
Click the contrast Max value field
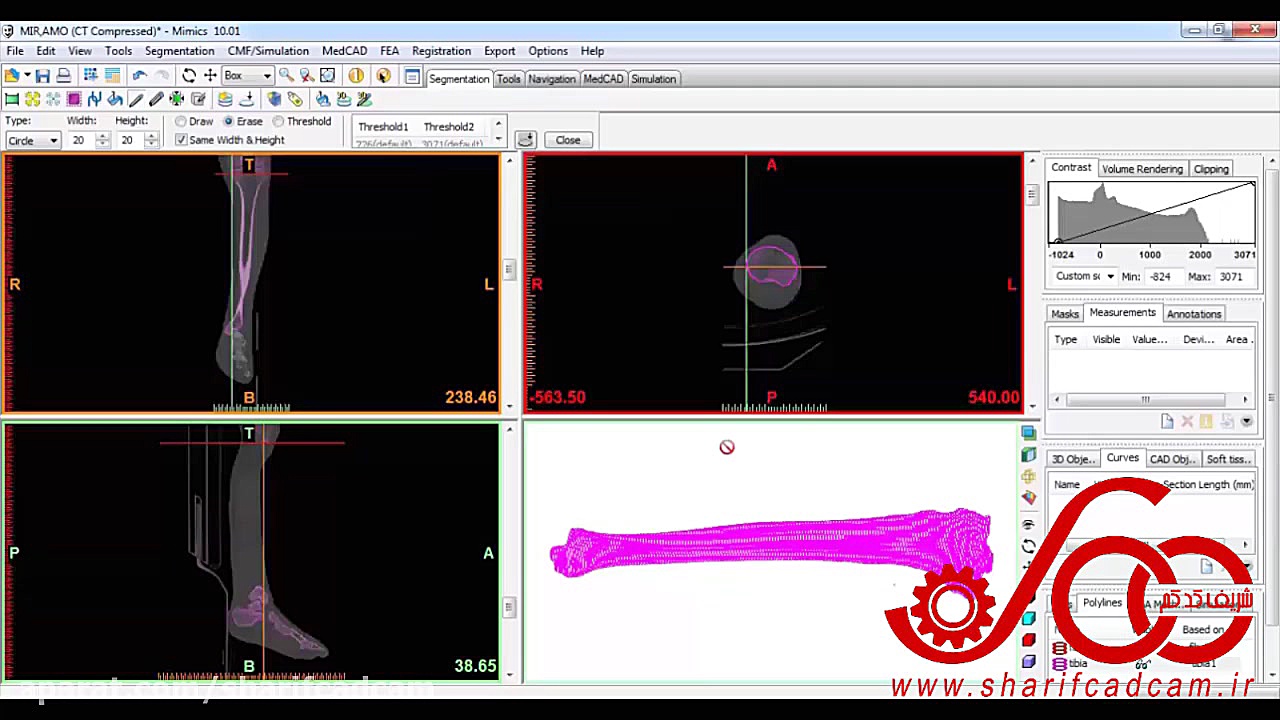[1235, 276]
